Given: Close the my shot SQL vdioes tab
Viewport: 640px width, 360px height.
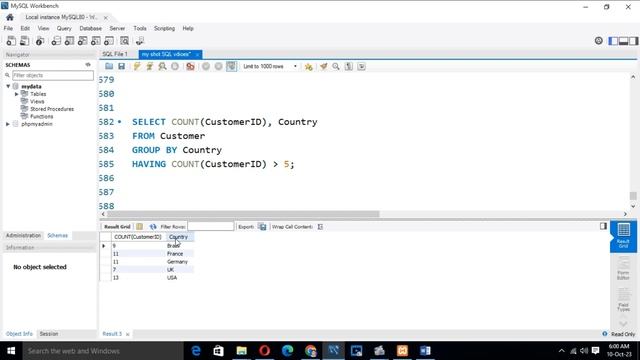Looking at the screenshot, I should [197, 54].
